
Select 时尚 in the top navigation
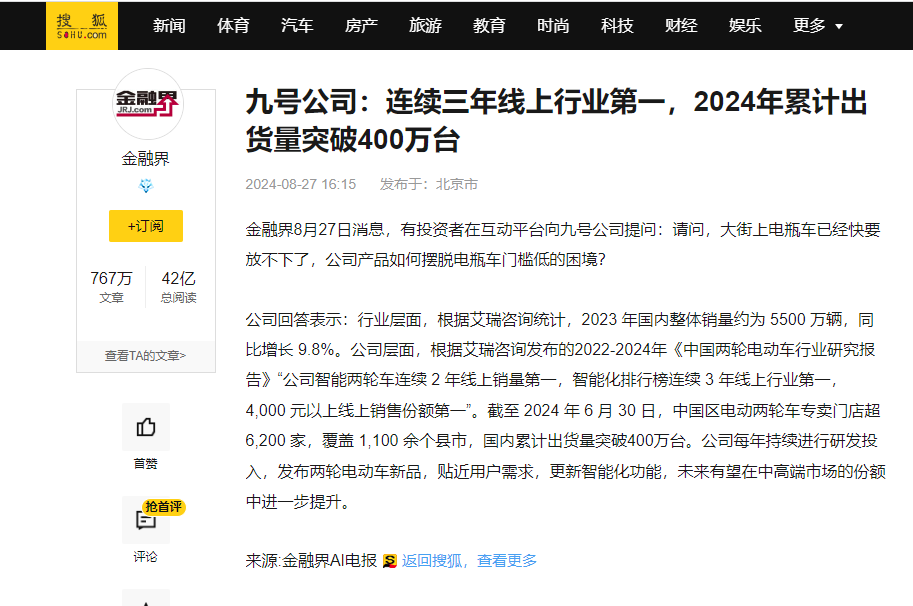pyautogui.click(x=553, y=26)
